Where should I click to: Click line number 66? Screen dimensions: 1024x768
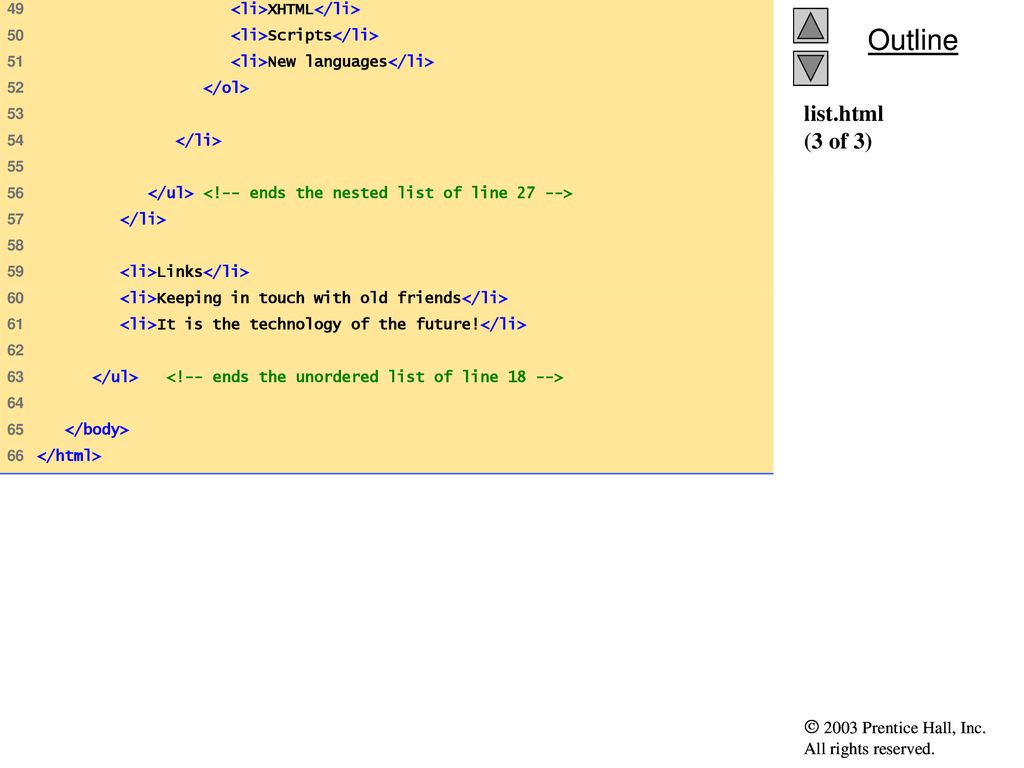tap(15, 455)
